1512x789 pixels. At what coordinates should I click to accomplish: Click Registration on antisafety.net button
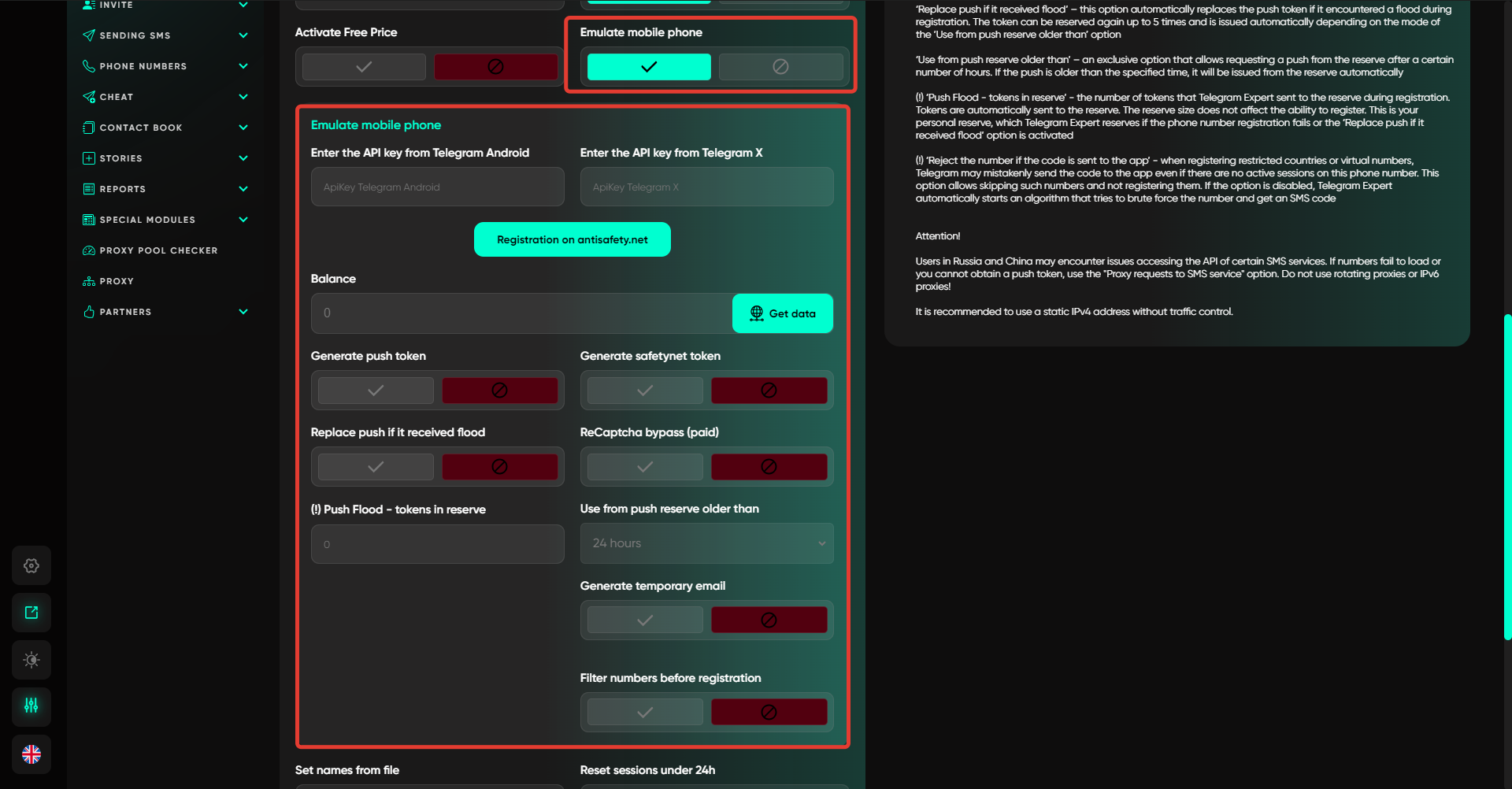point(572,239)
